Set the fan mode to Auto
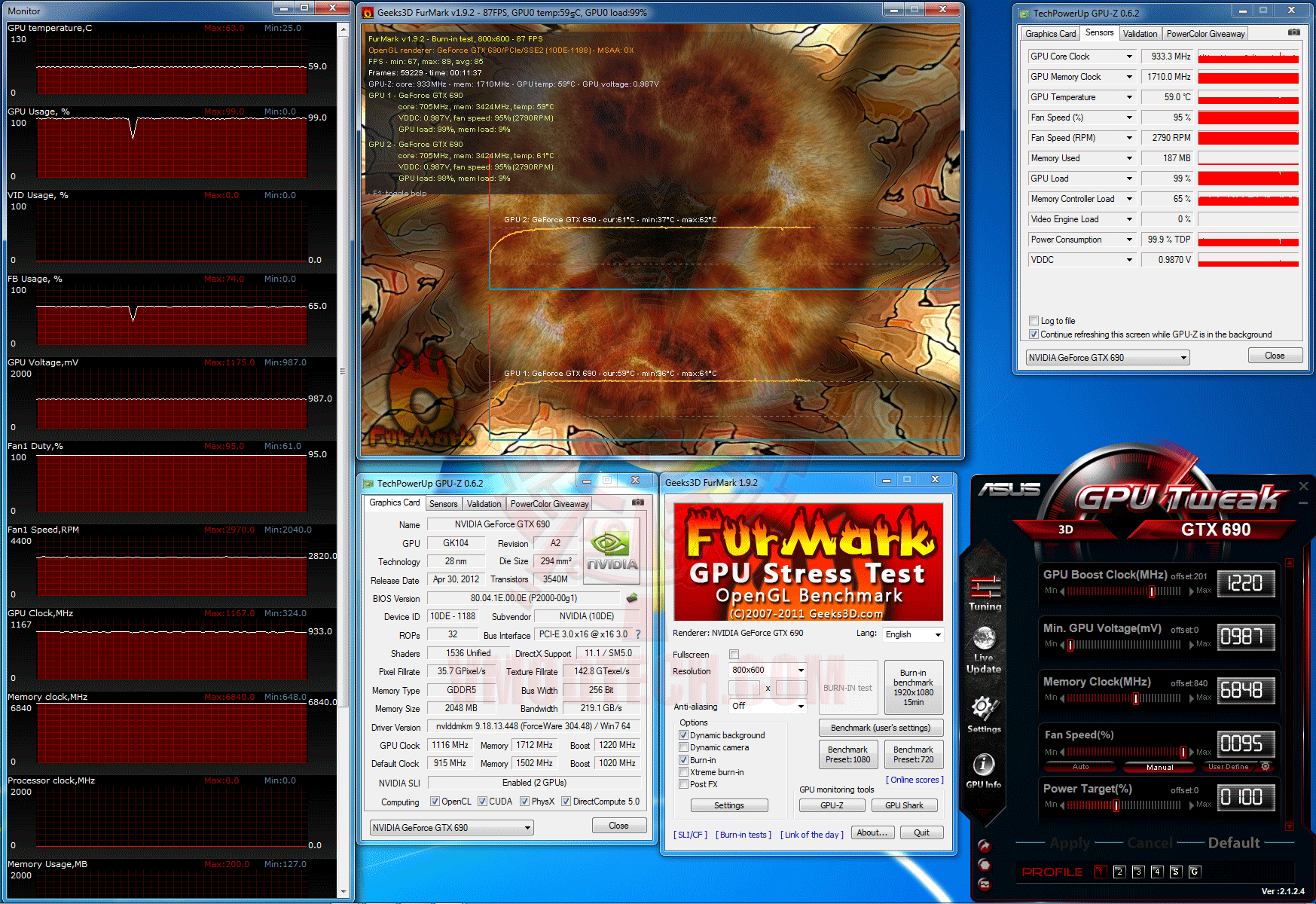 tap(1081, 767)
